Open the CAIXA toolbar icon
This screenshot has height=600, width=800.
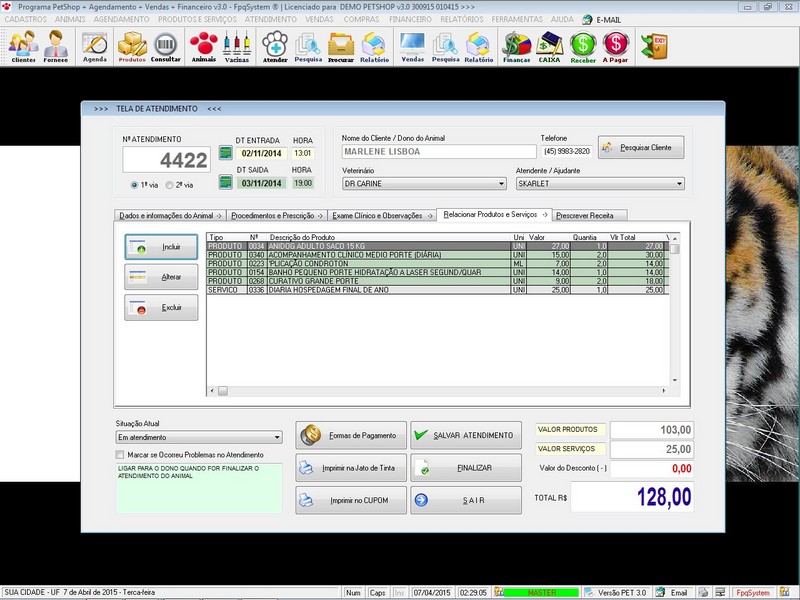[x=550, y=46]
